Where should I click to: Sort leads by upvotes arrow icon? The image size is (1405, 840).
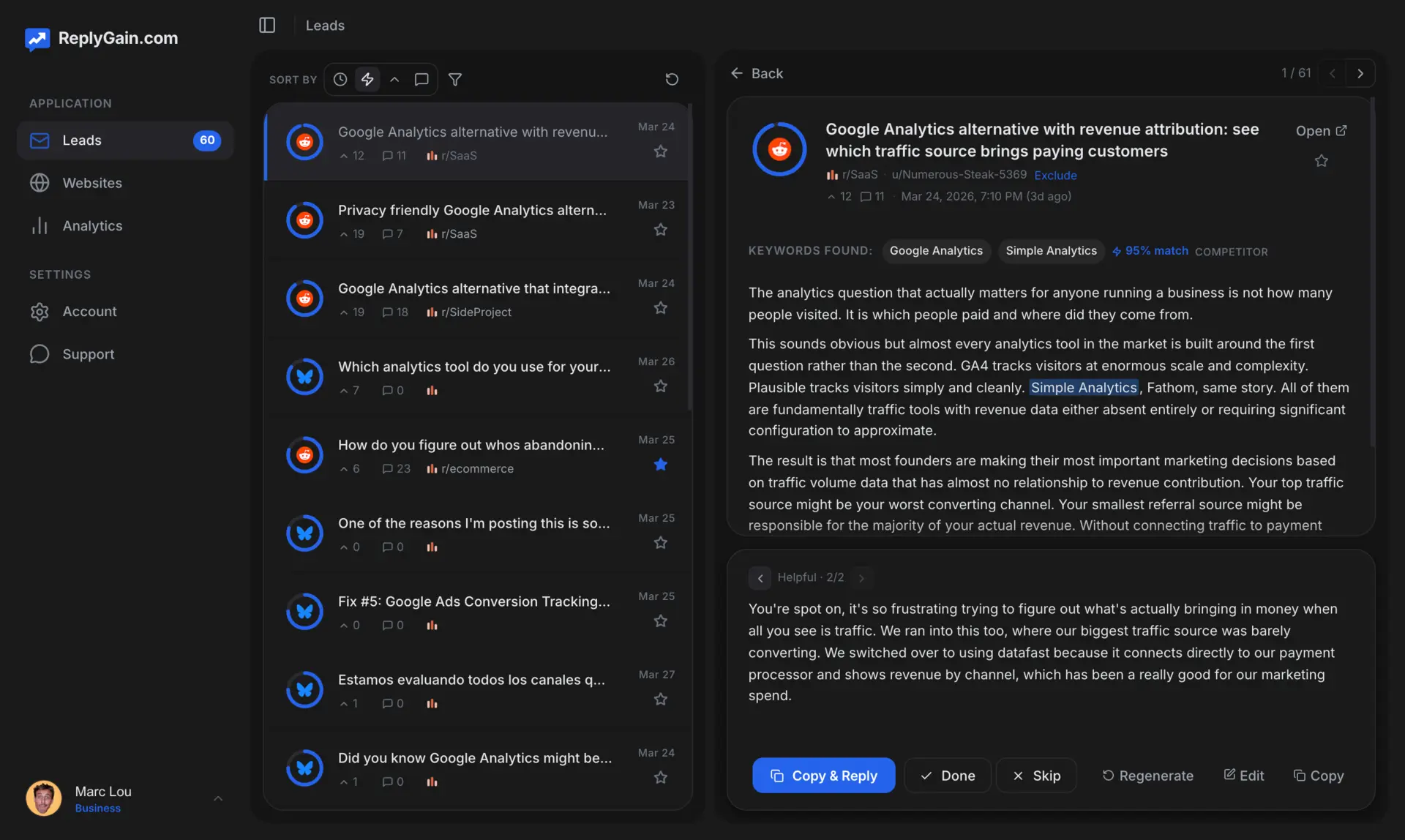(394, 79)
